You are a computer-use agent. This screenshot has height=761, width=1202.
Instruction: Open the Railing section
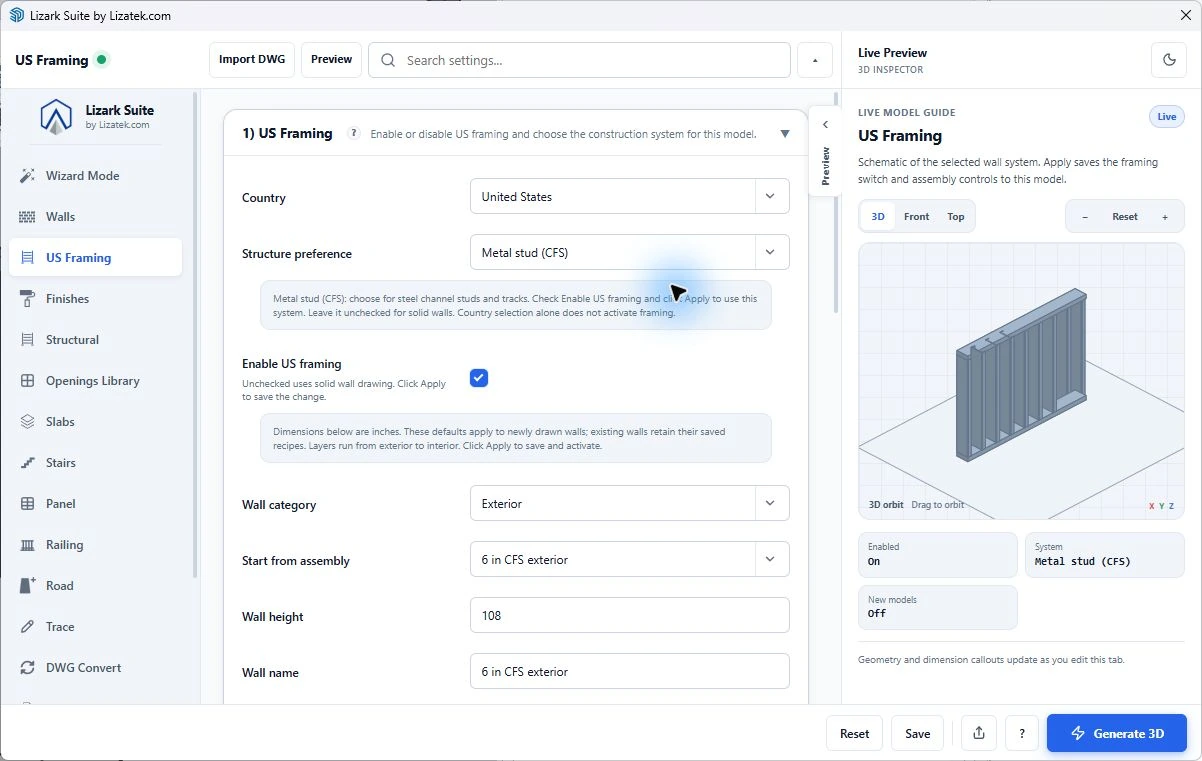coord(95,545)
